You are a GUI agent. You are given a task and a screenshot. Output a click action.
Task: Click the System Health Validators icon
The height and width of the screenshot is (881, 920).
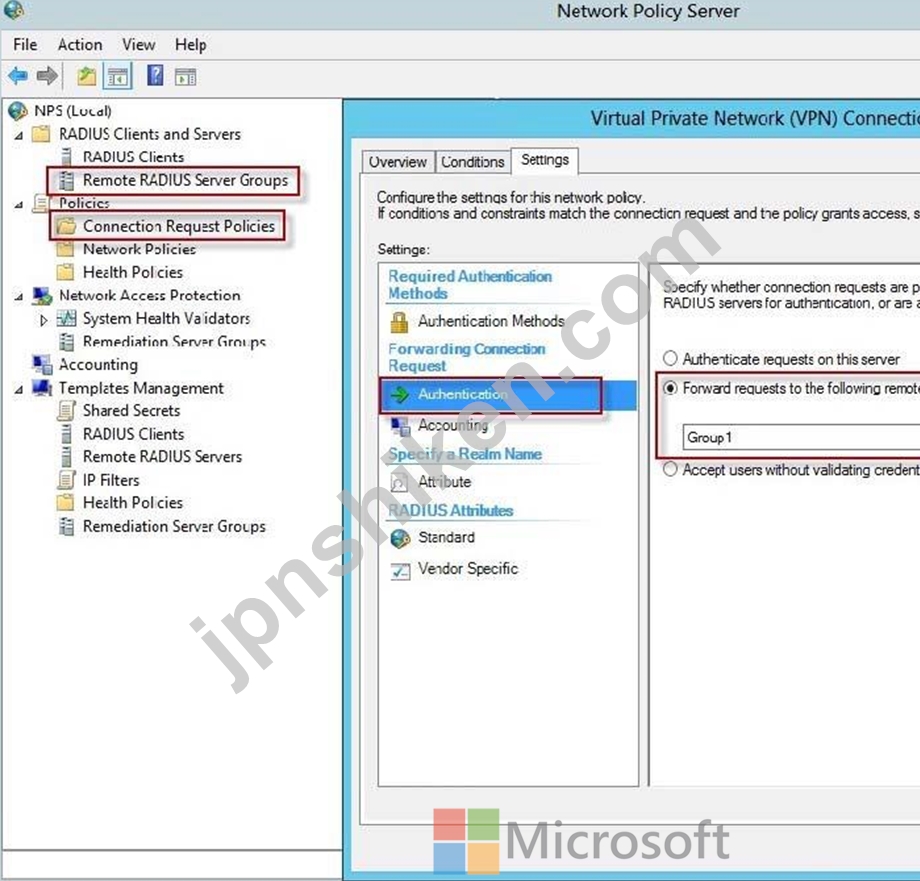pos(66,318)
